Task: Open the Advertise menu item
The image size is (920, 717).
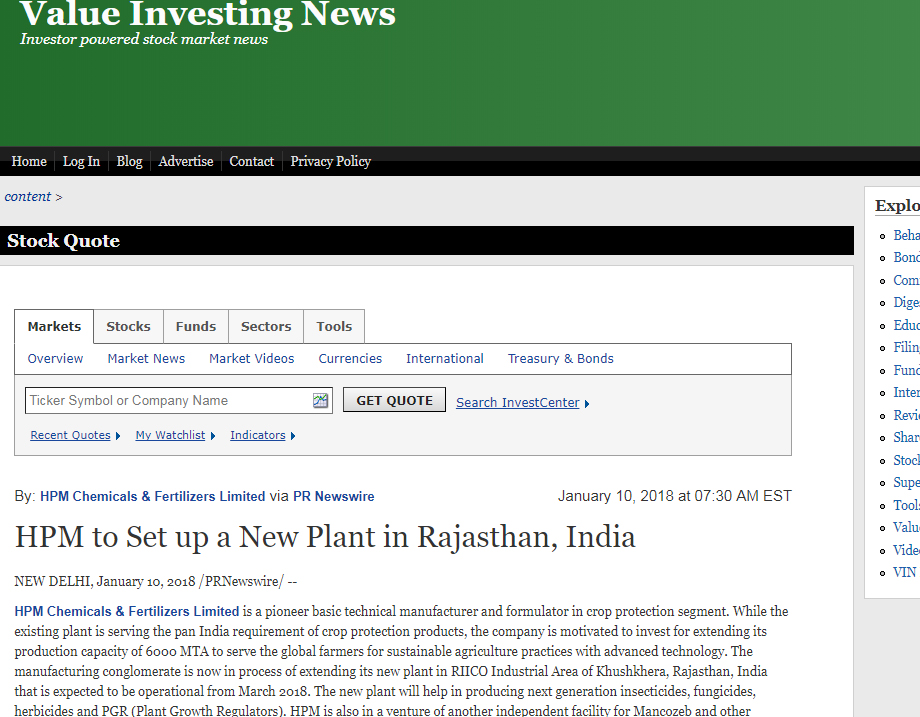Action: pos(185,161)
